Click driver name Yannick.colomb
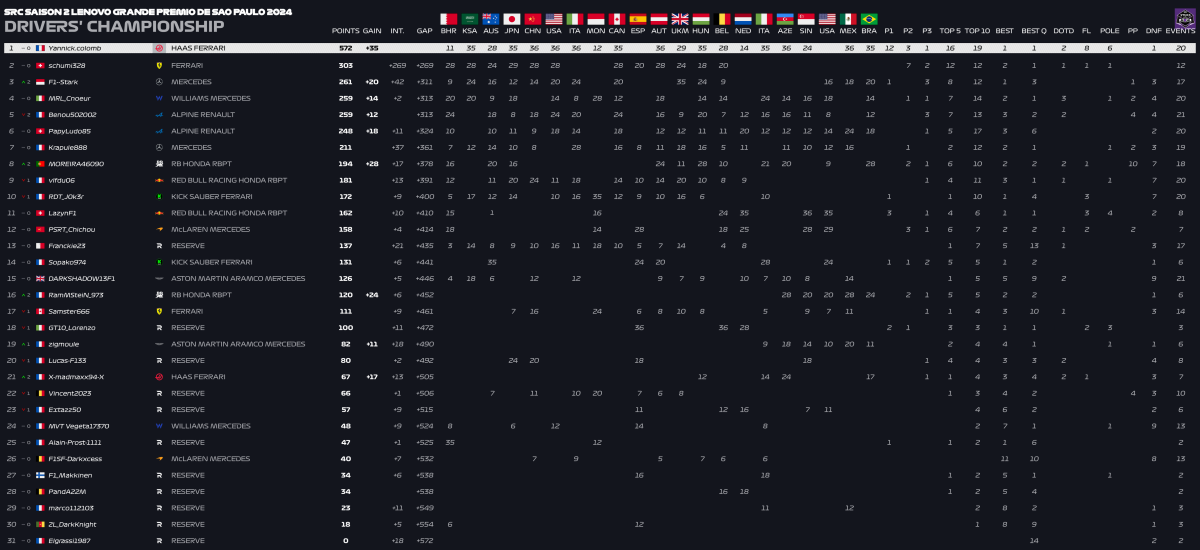The height and width of the screenshot is (550, 1200). (75, 48)
